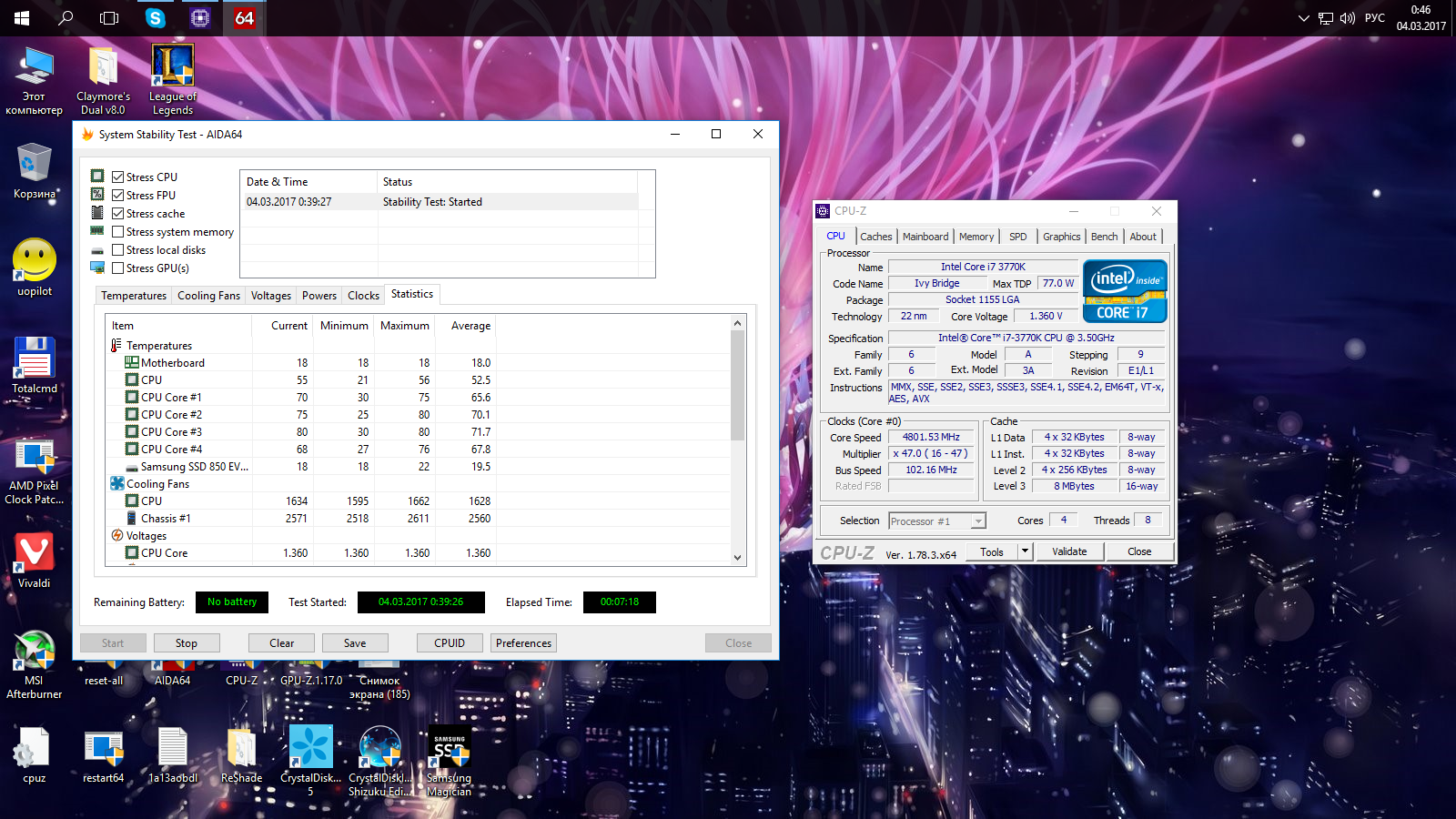Open taskbar search magnifier
The height and width of the screenshot is (819, 1456).
point(66,18)
